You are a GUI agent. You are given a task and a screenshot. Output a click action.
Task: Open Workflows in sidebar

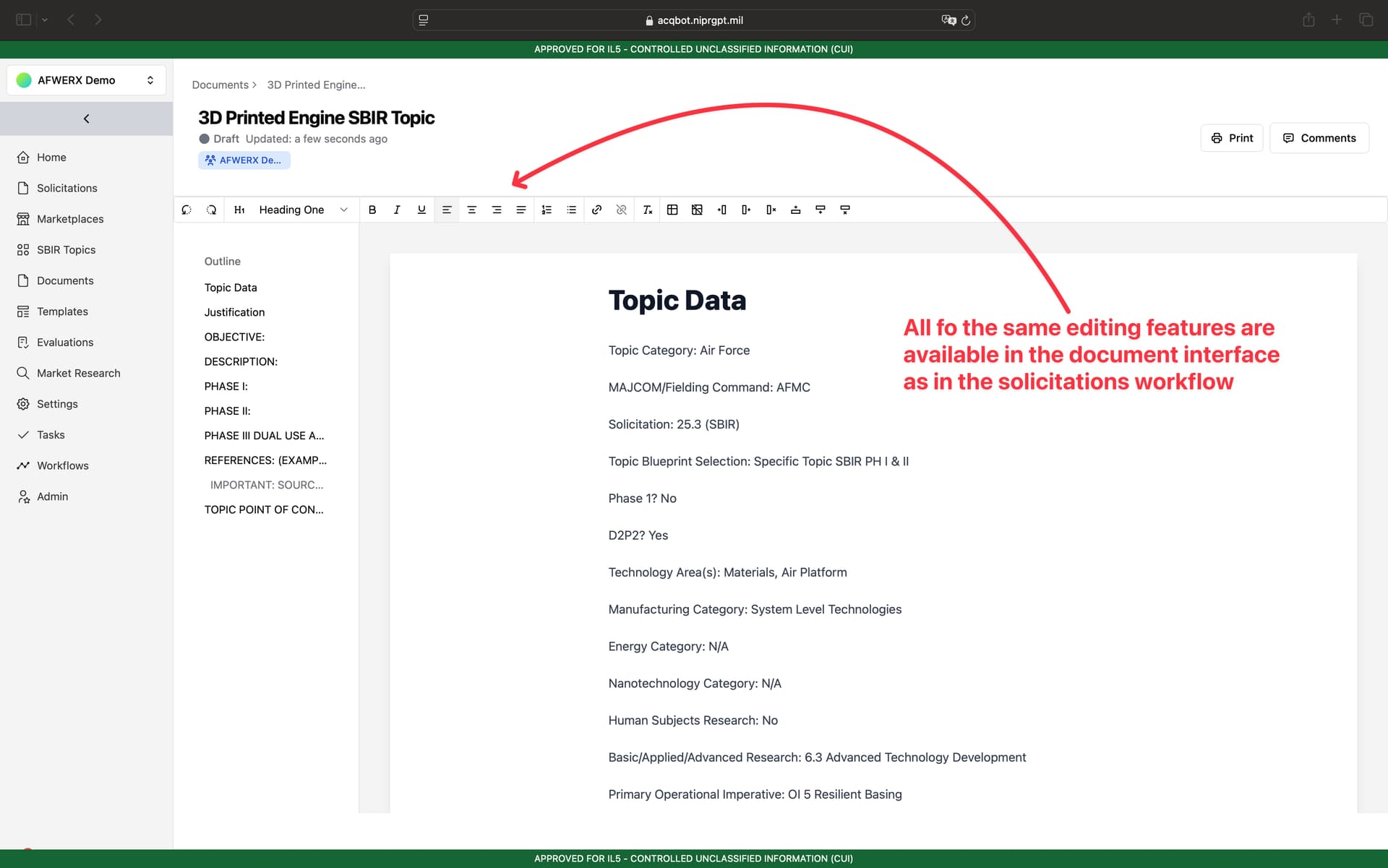(x=62, y=465)
